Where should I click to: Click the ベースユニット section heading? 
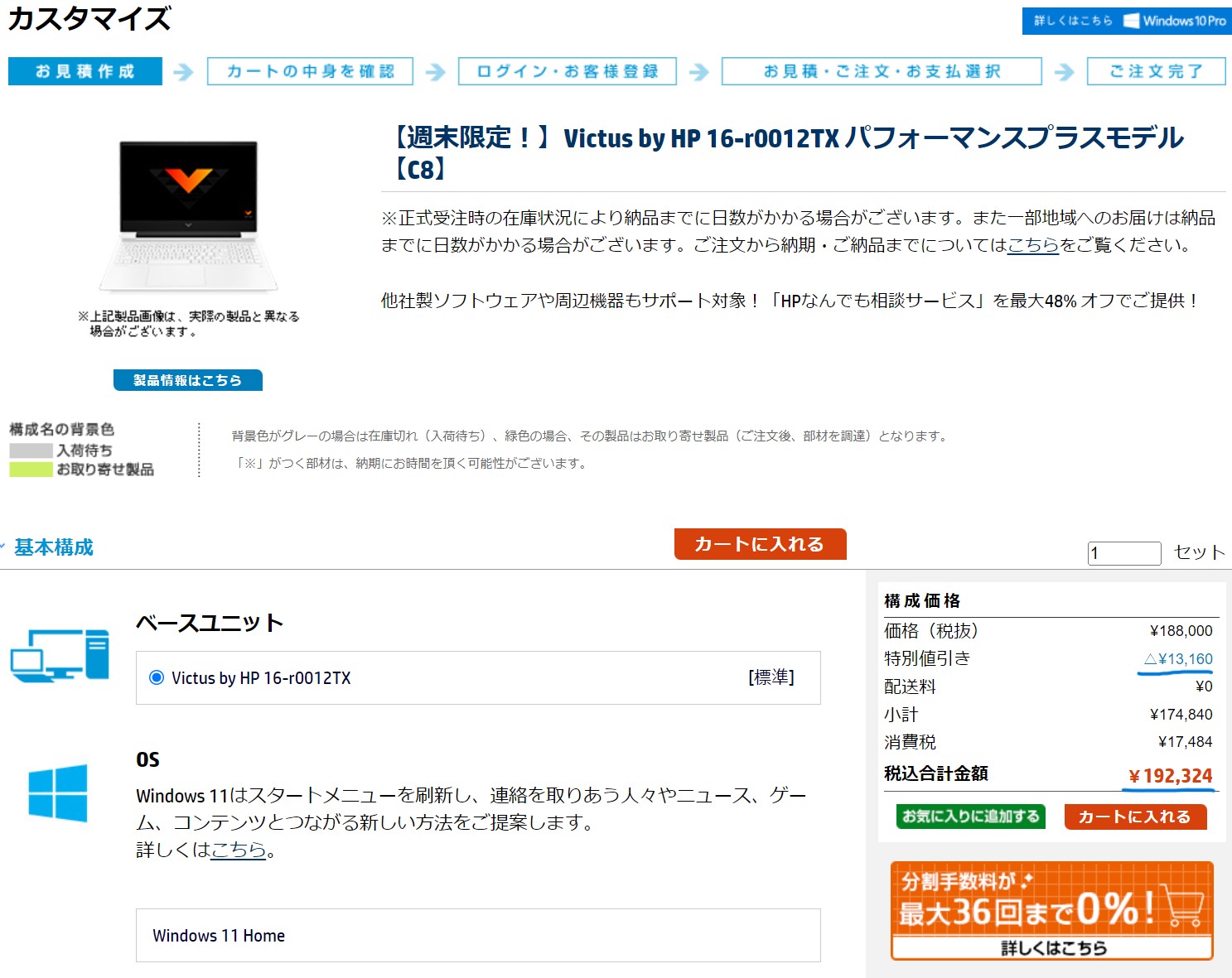coord(210,623)
